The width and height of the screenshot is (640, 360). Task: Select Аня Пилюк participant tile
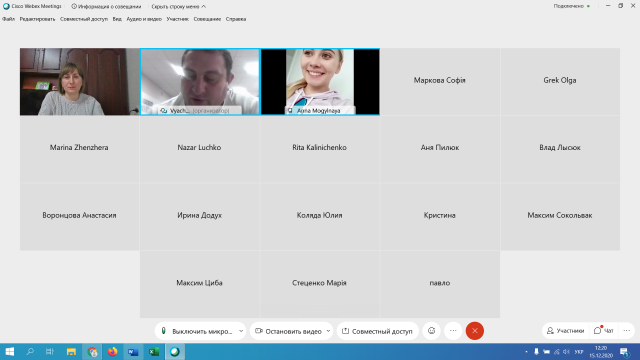440,149
